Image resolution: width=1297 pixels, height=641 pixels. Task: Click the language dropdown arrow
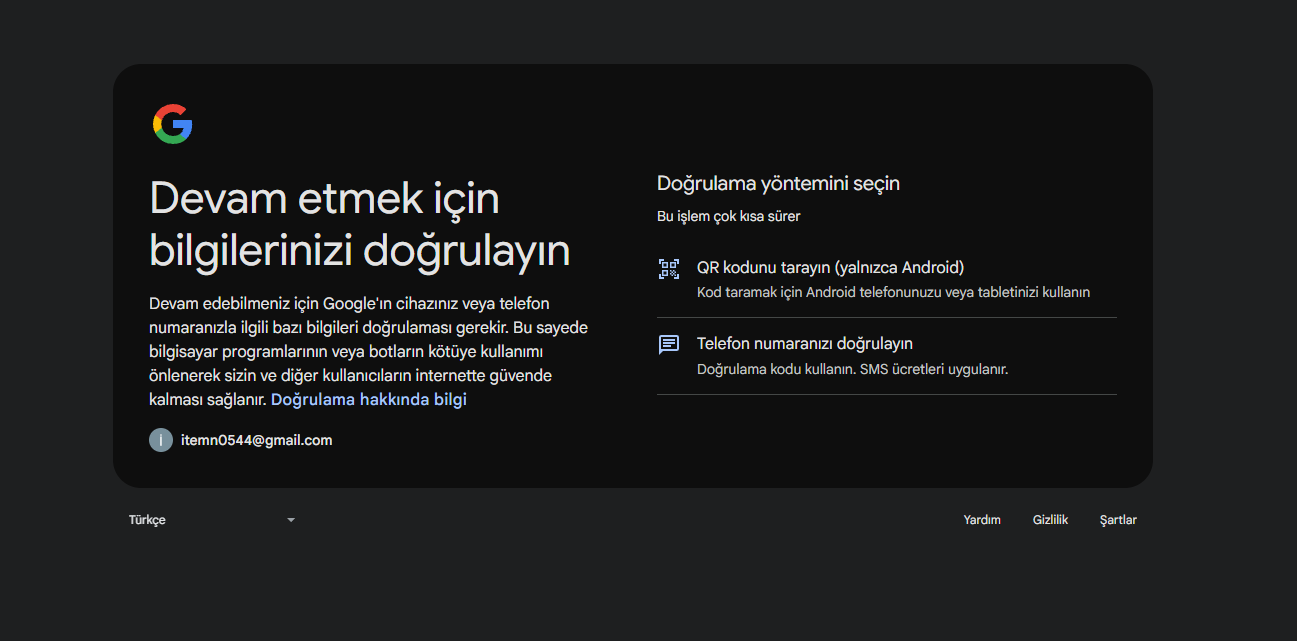pyautogui.click(x=291, y=520)
